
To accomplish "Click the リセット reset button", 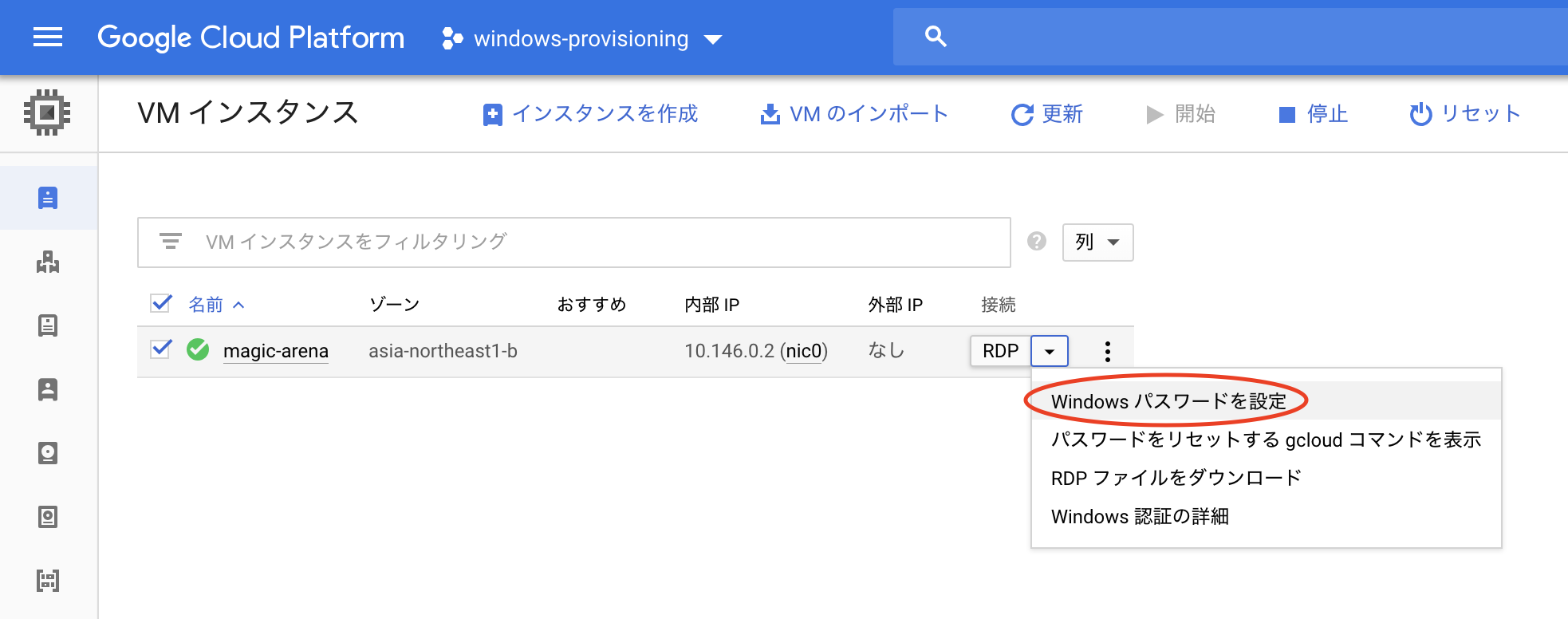I will click(1465, 114).
